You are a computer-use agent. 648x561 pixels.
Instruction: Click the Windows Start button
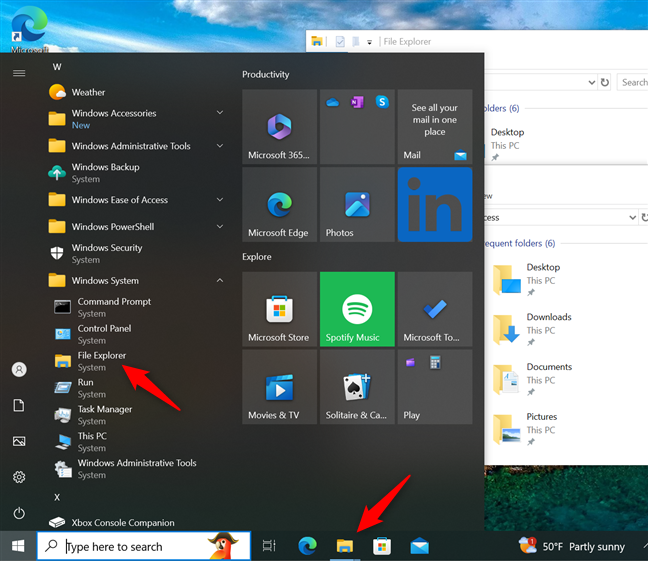18,546
